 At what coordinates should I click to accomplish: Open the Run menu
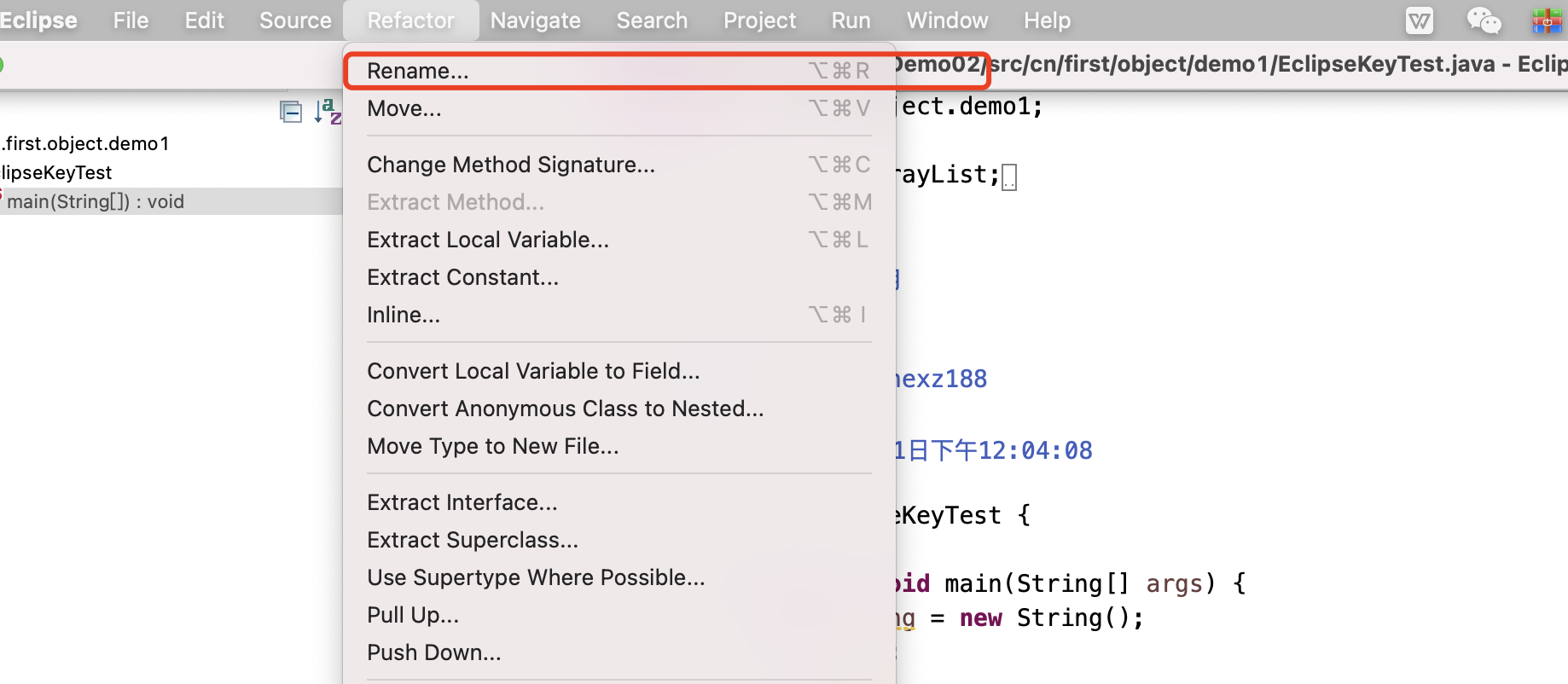tap(851, 20)
